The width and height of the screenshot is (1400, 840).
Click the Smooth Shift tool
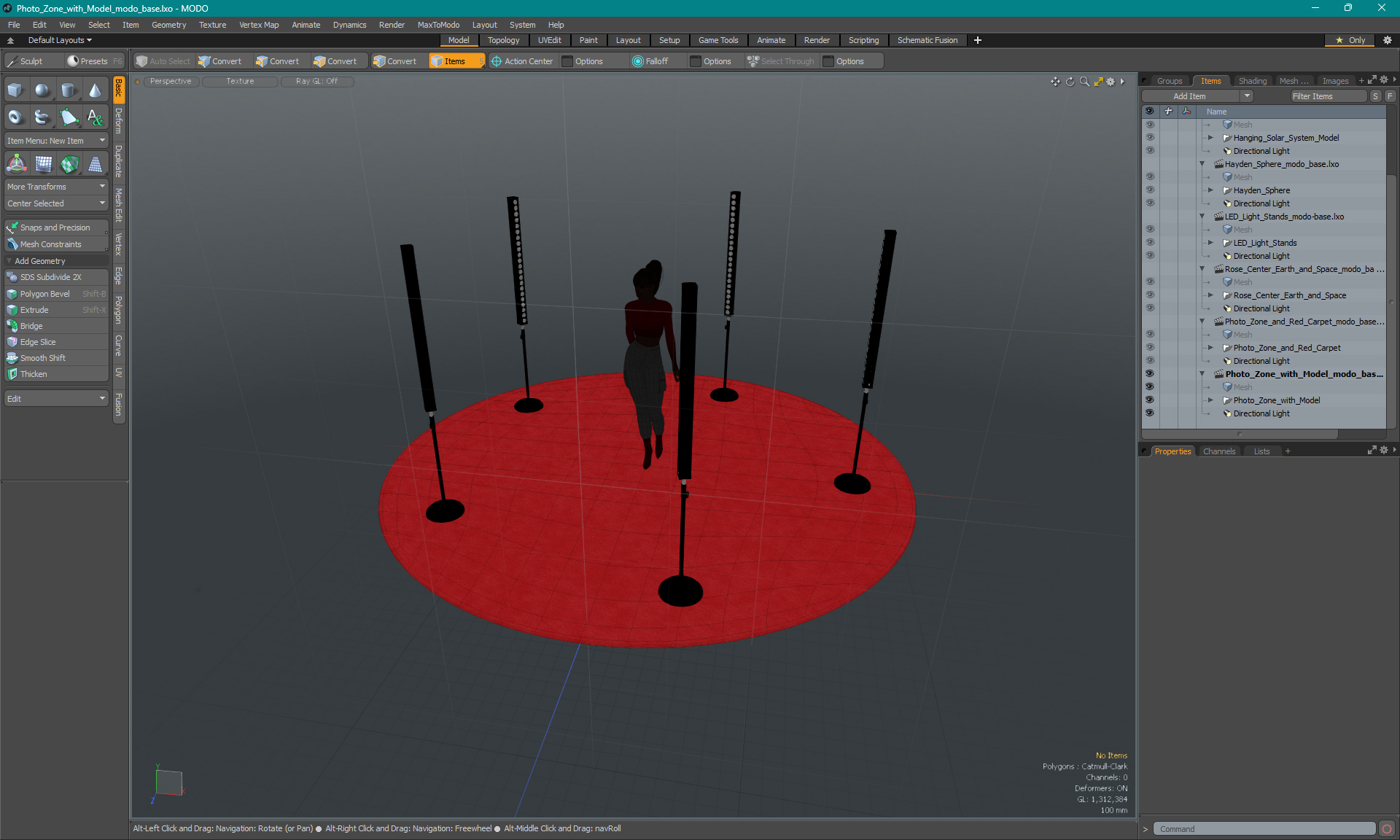click(56, 358)
